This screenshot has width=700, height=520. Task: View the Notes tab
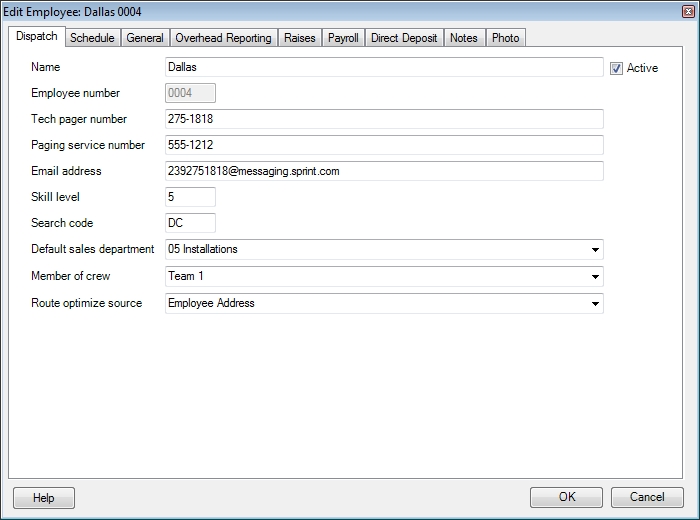pyautogui.click(x=464, y=38)
